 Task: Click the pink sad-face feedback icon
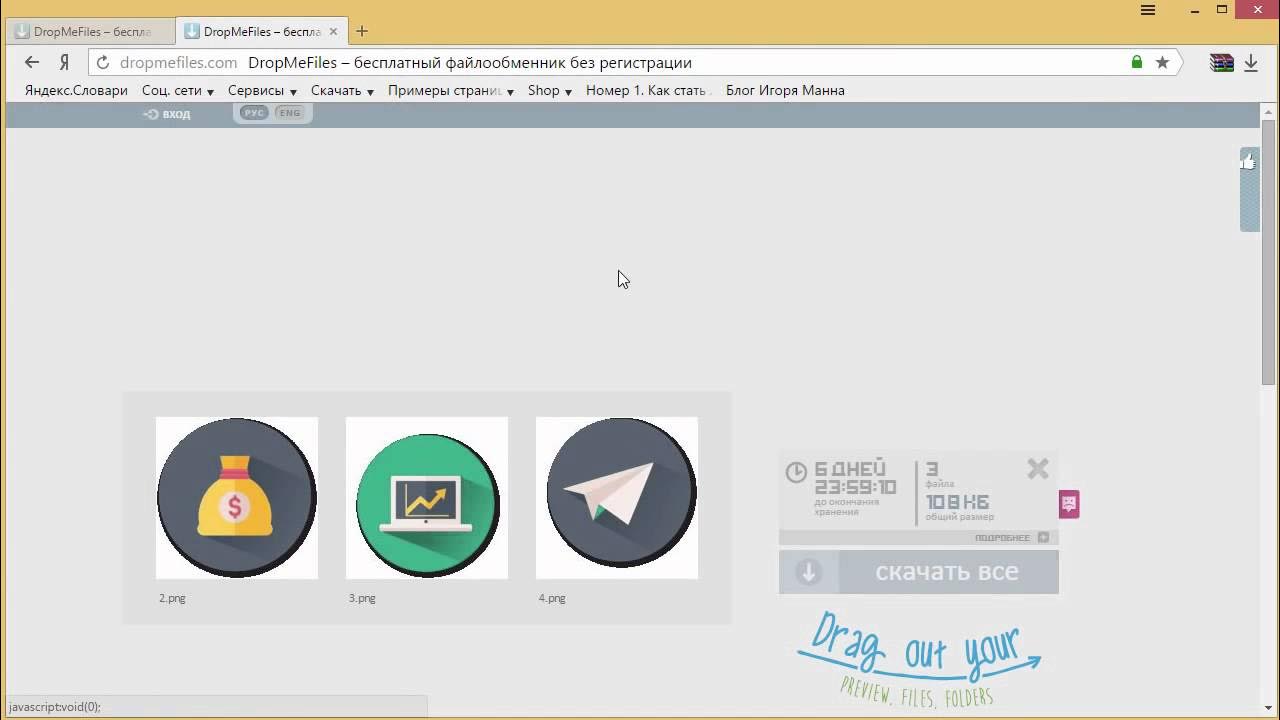tap(1069, 503)
